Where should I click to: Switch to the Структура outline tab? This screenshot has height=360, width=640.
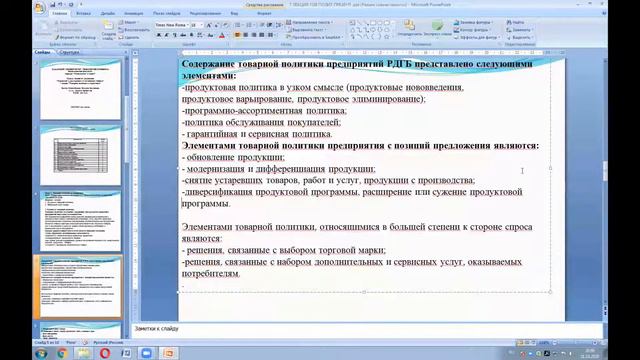click(69, 52)
